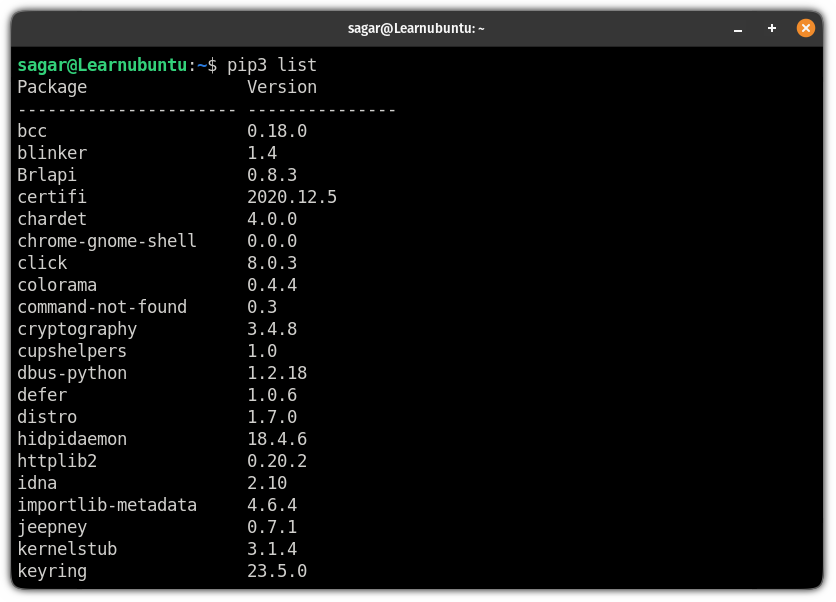This screenshot has width=836, height=602.
Task: Click the sagar@Learnubuntu title bar text
Action: pyautogui.click(x=416, y=28)
